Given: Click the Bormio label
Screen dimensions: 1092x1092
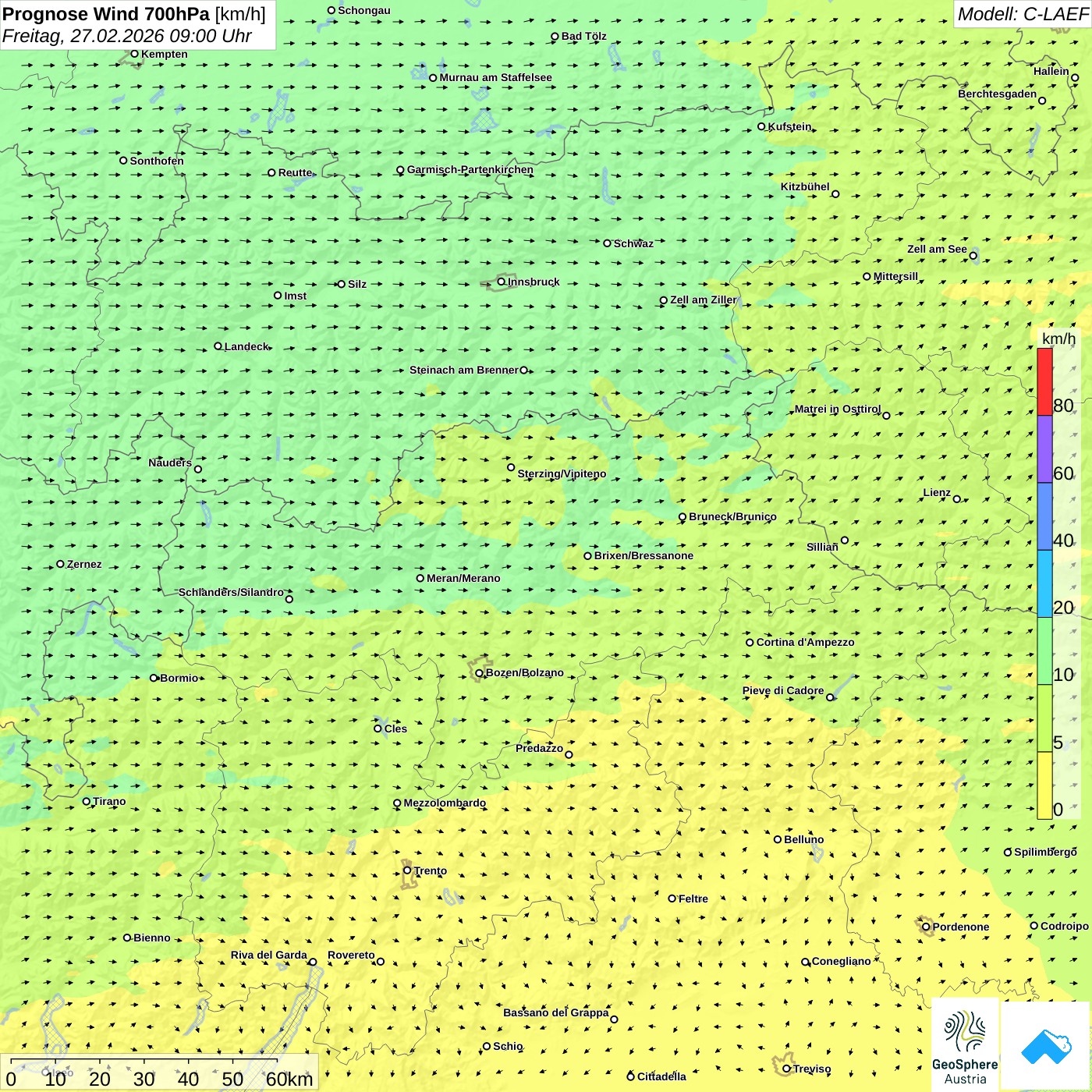Looking at the screenshot, I should (179, 678).
